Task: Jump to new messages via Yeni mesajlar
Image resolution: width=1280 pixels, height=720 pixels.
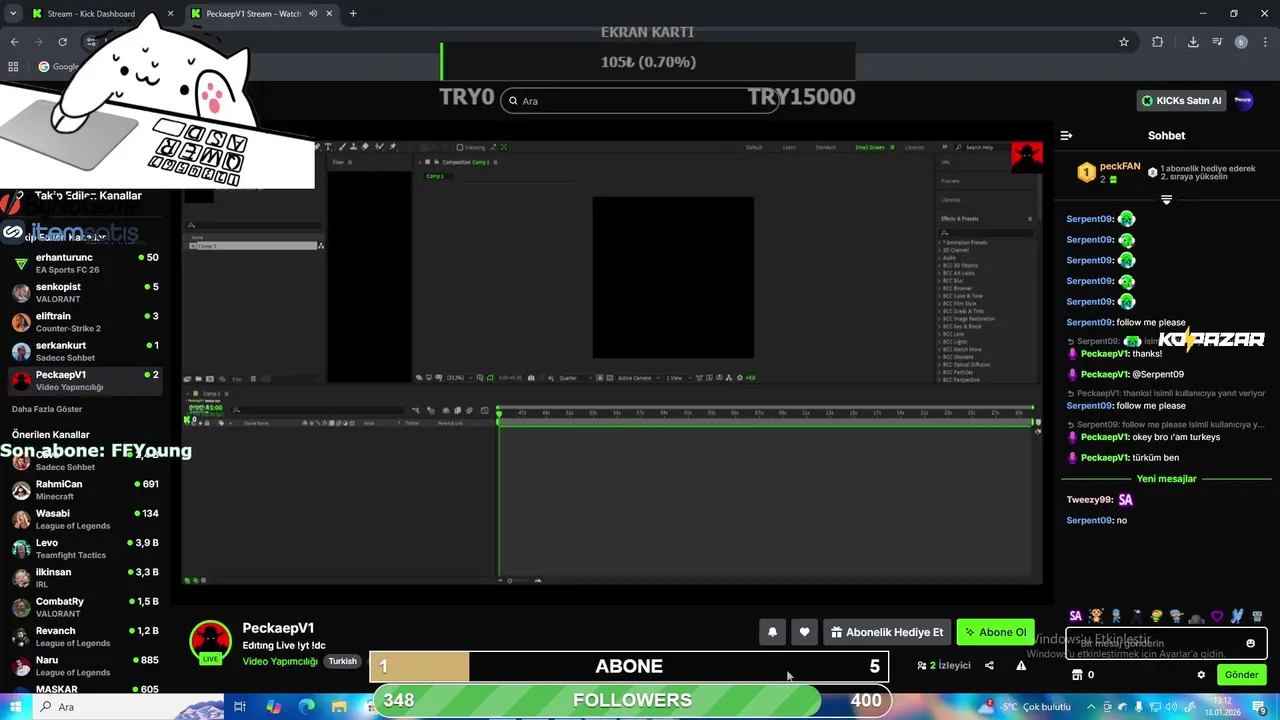Action: pyautogui.click(x=1166, y=479)
